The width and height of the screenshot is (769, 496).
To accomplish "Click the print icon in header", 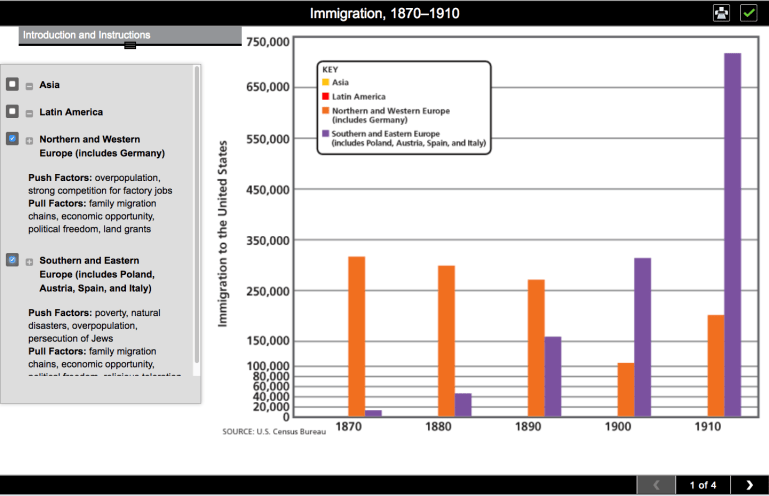I will [x=721, y=13].
